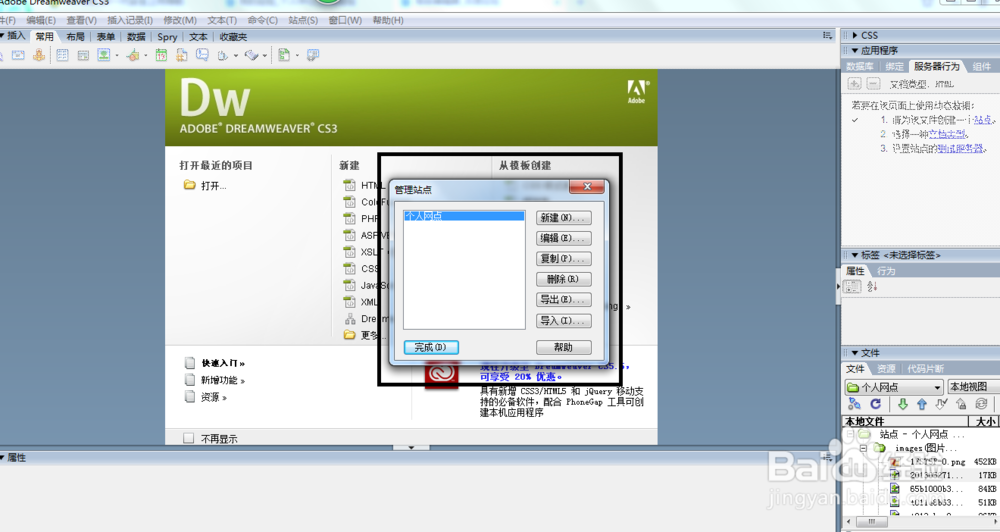The height and width of the screenshot is (532, 1000).
Task: Collapse the images folder in the file tree
Action: coord(864,448)
